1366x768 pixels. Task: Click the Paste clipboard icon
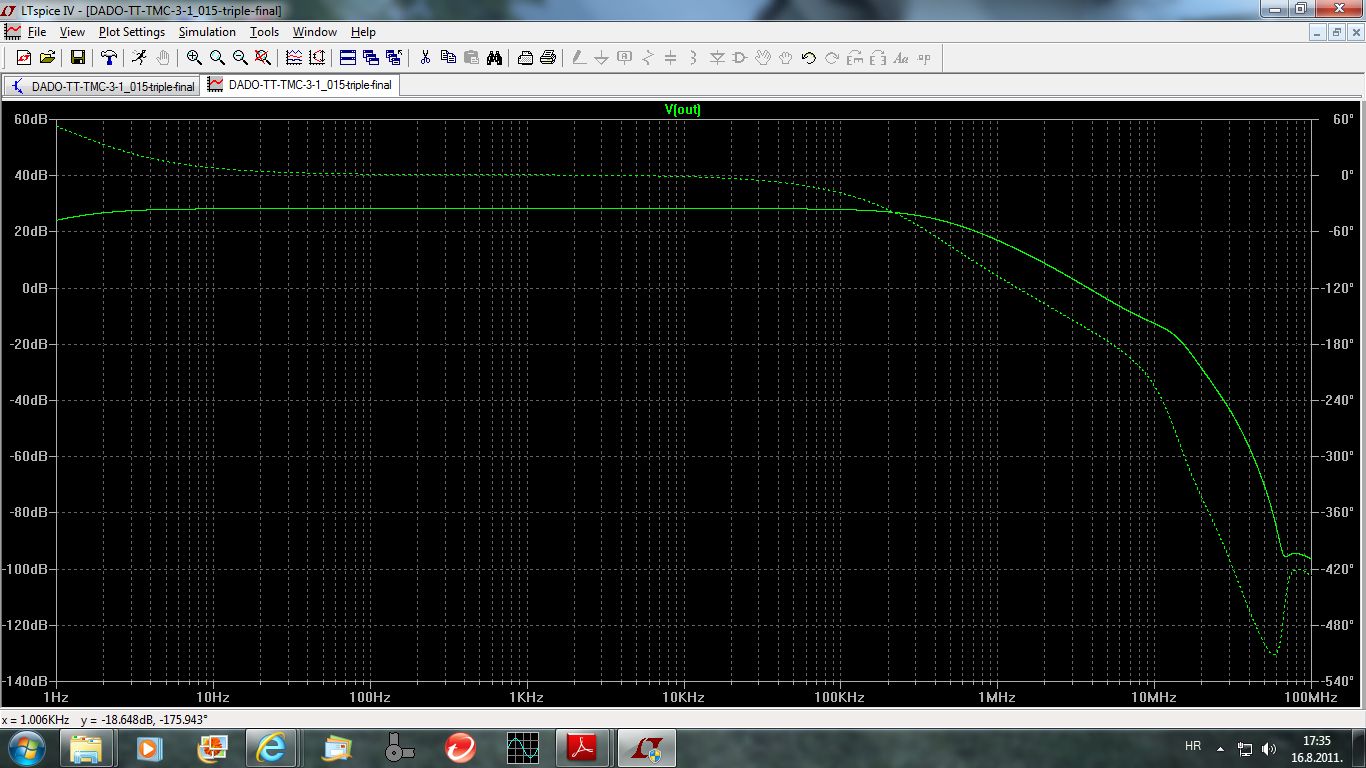471,58
